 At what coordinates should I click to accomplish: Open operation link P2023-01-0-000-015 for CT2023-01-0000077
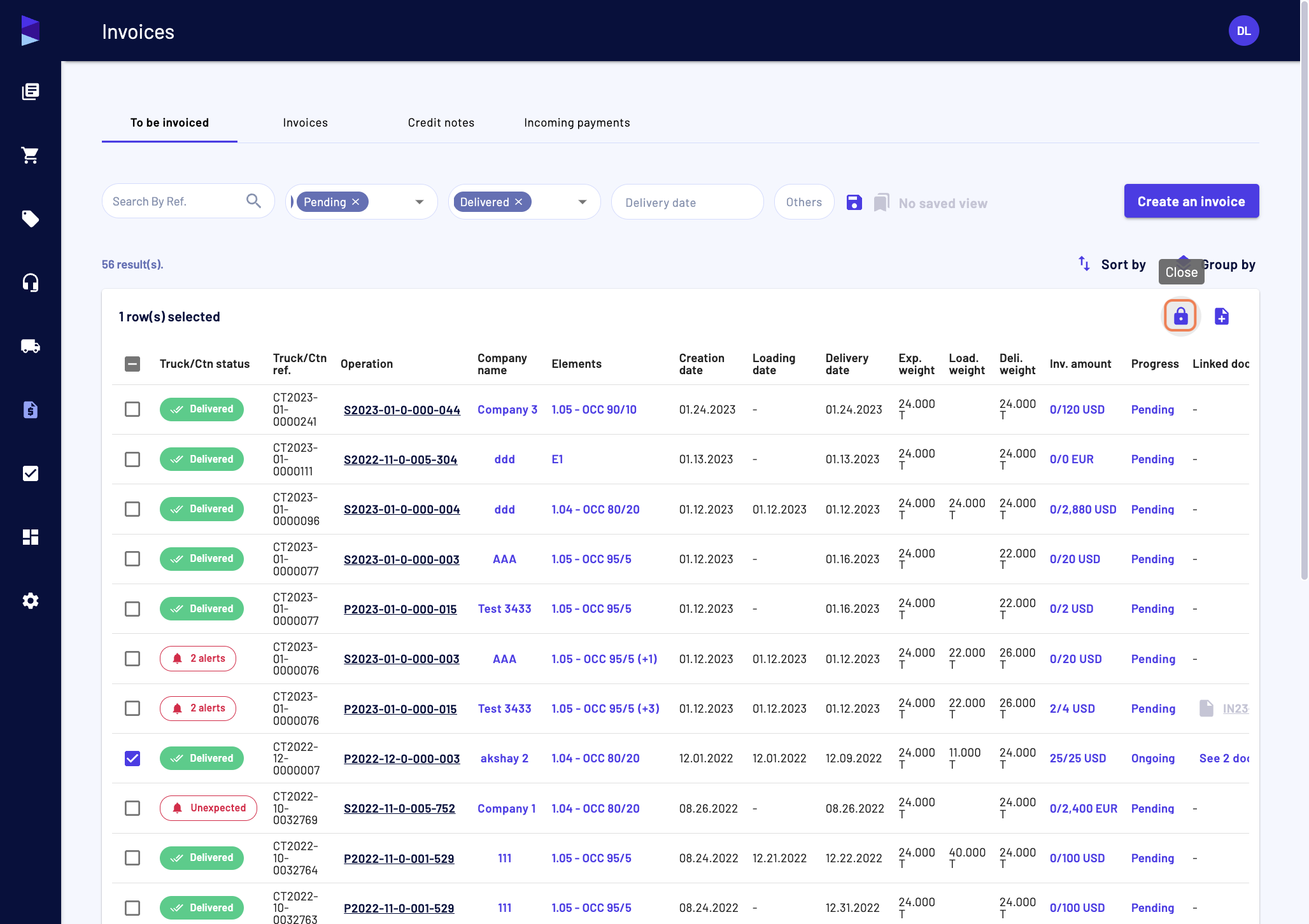400,609
